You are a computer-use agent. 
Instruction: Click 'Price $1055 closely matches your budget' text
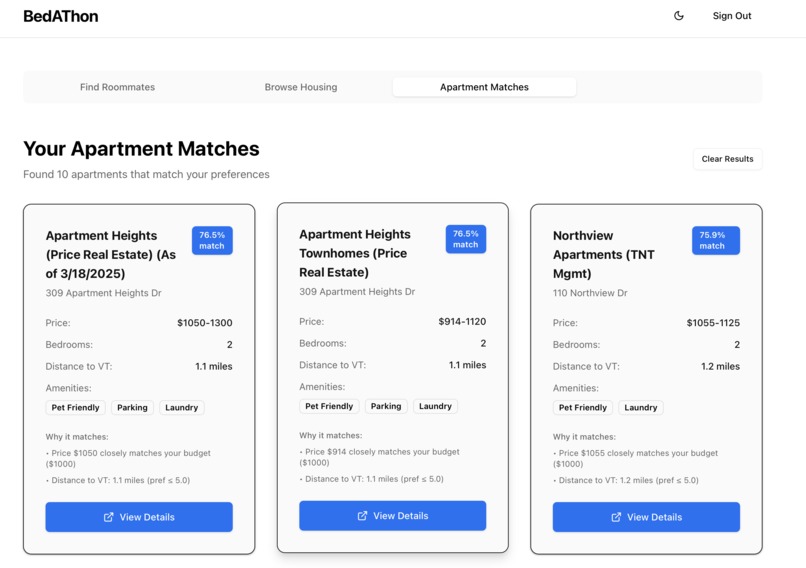(636, 459)
